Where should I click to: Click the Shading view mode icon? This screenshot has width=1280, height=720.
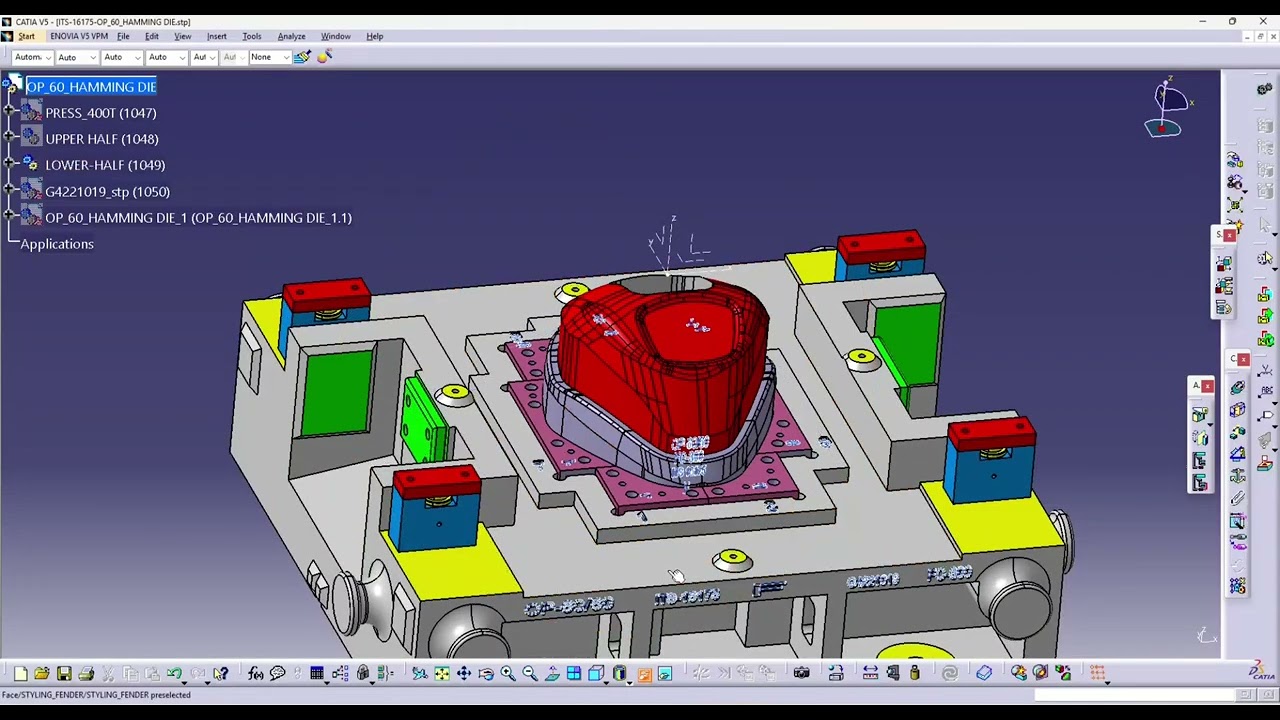coord(619,674)
